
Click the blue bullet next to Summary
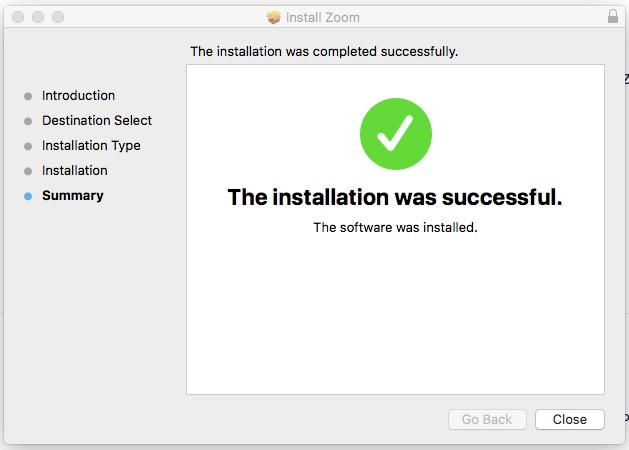point(28,196)
